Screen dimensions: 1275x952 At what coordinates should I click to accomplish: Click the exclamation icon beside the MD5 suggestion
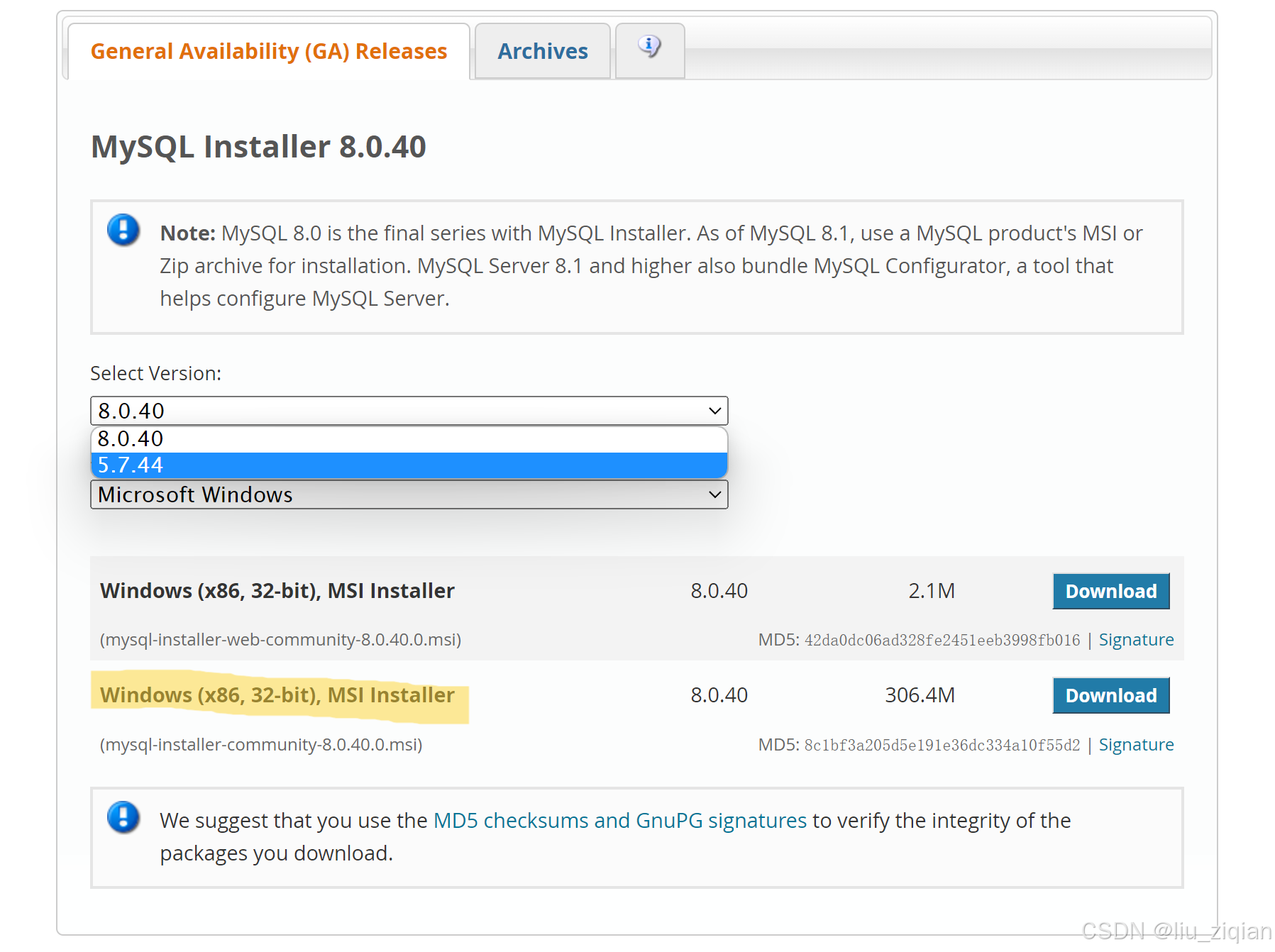click(123, 817)
